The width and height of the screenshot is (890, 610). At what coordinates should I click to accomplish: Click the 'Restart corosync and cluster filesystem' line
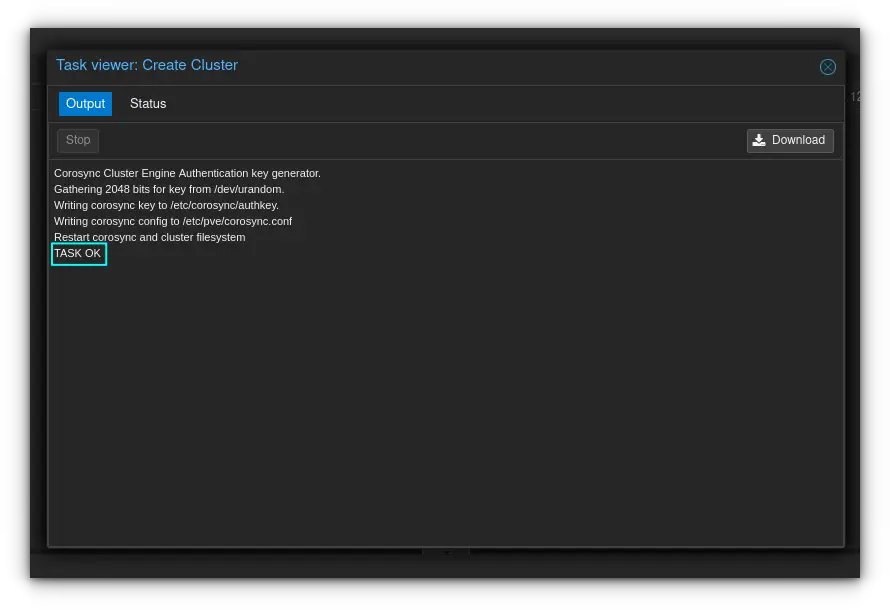150,237
